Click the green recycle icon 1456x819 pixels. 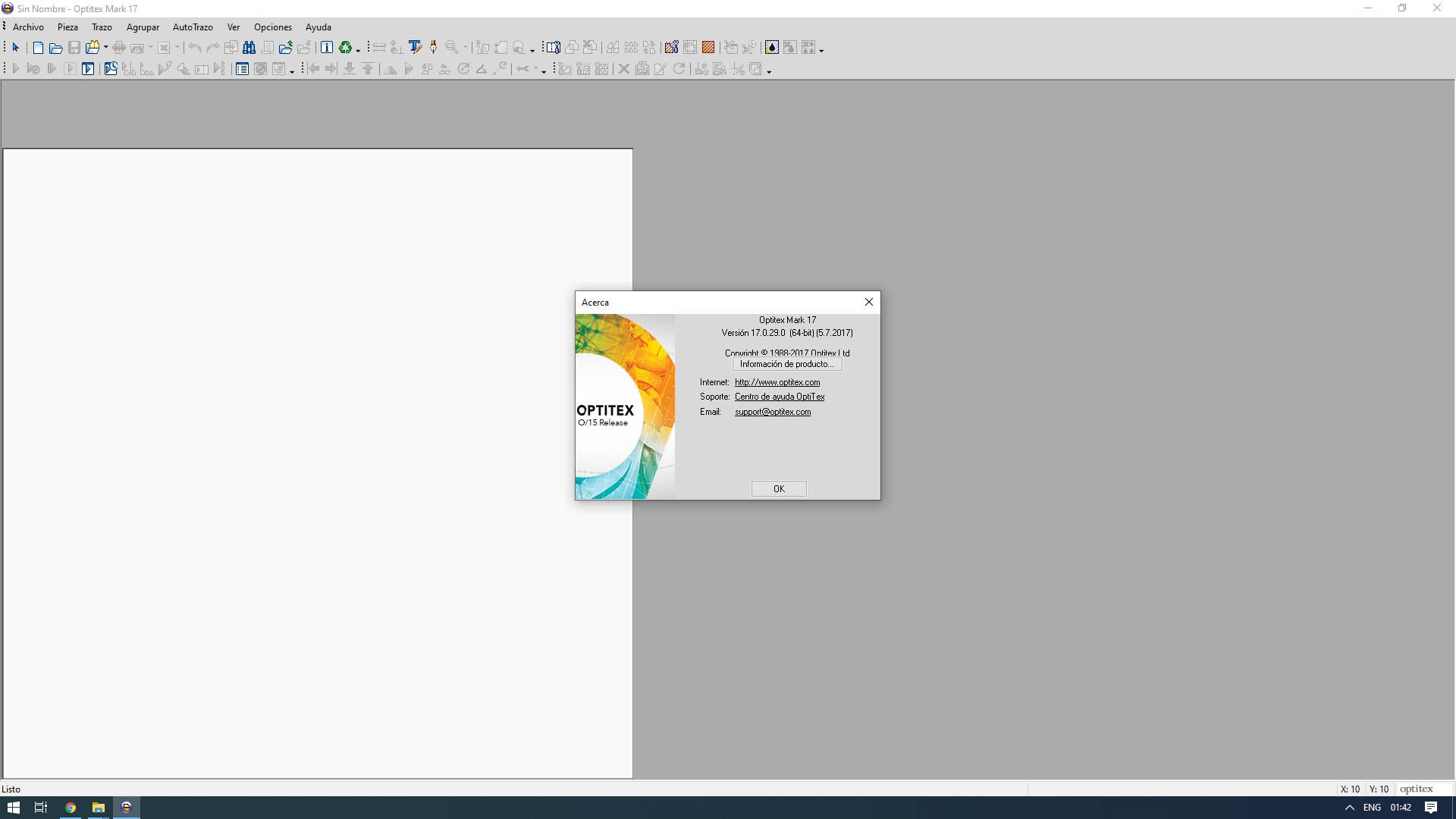point(346,48)
